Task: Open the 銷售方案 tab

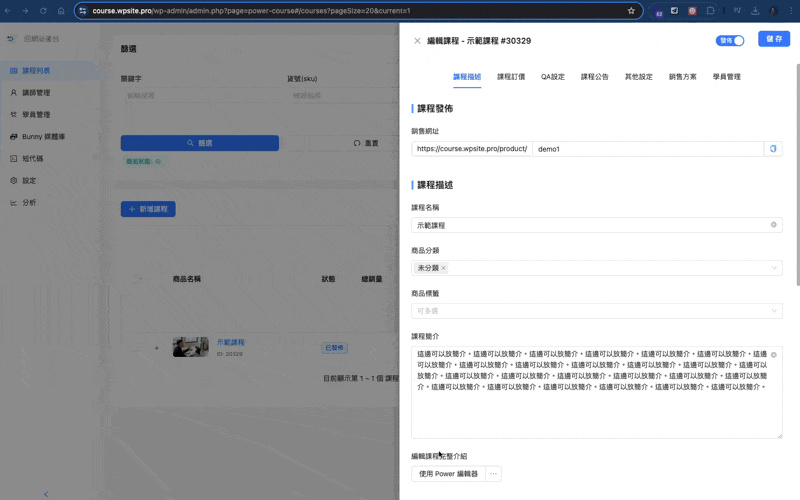Action: [683, 76]
